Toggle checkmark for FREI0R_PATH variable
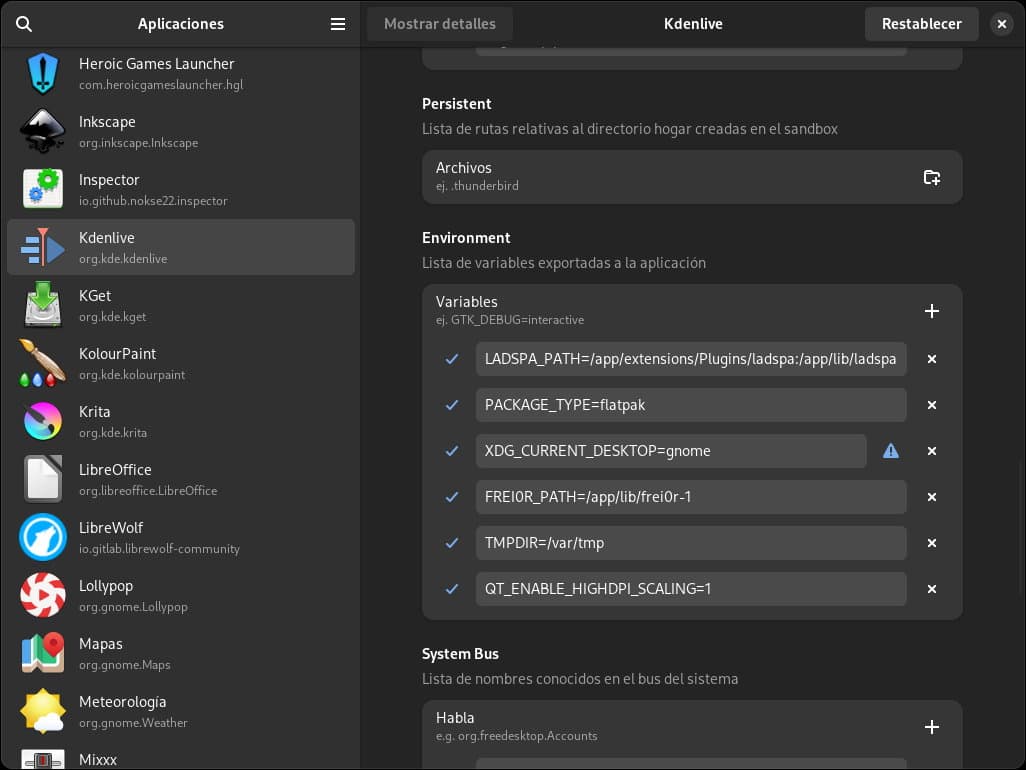The image size is (1026, 770). (451, 497)
